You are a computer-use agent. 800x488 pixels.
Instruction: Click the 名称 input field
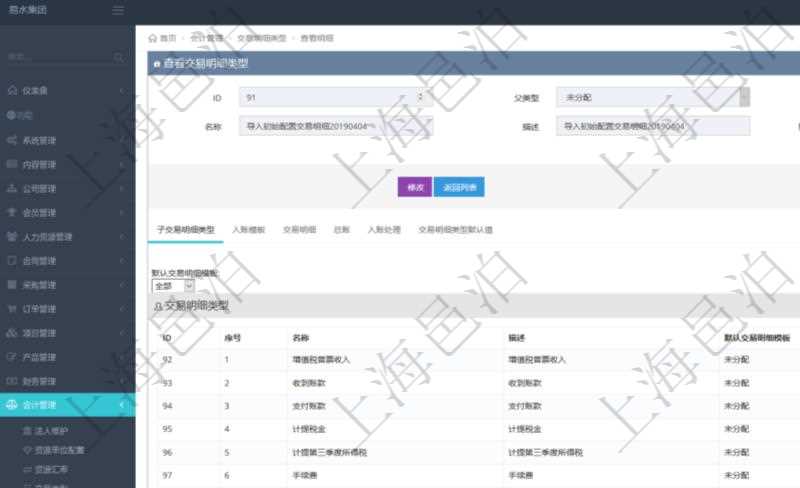[x=336, y=126]
